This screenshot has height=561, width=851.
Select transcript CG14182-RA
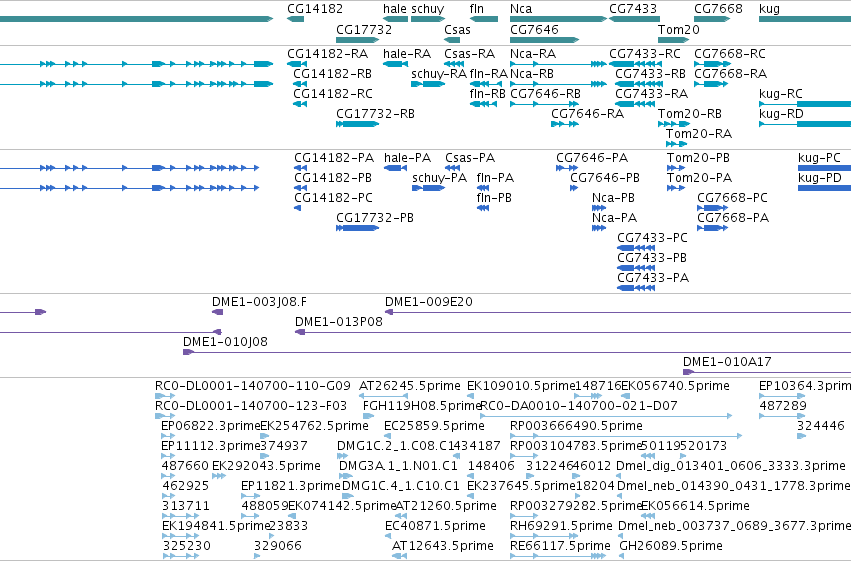point(327,54)
